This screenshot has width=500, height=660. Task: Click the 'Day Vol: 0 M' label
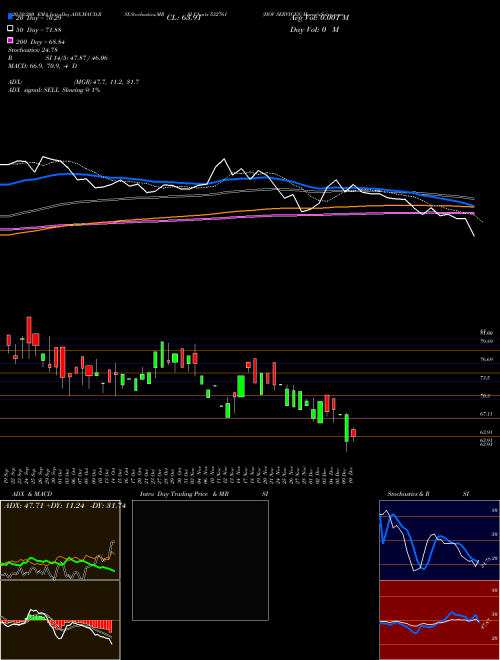(314, 29)
